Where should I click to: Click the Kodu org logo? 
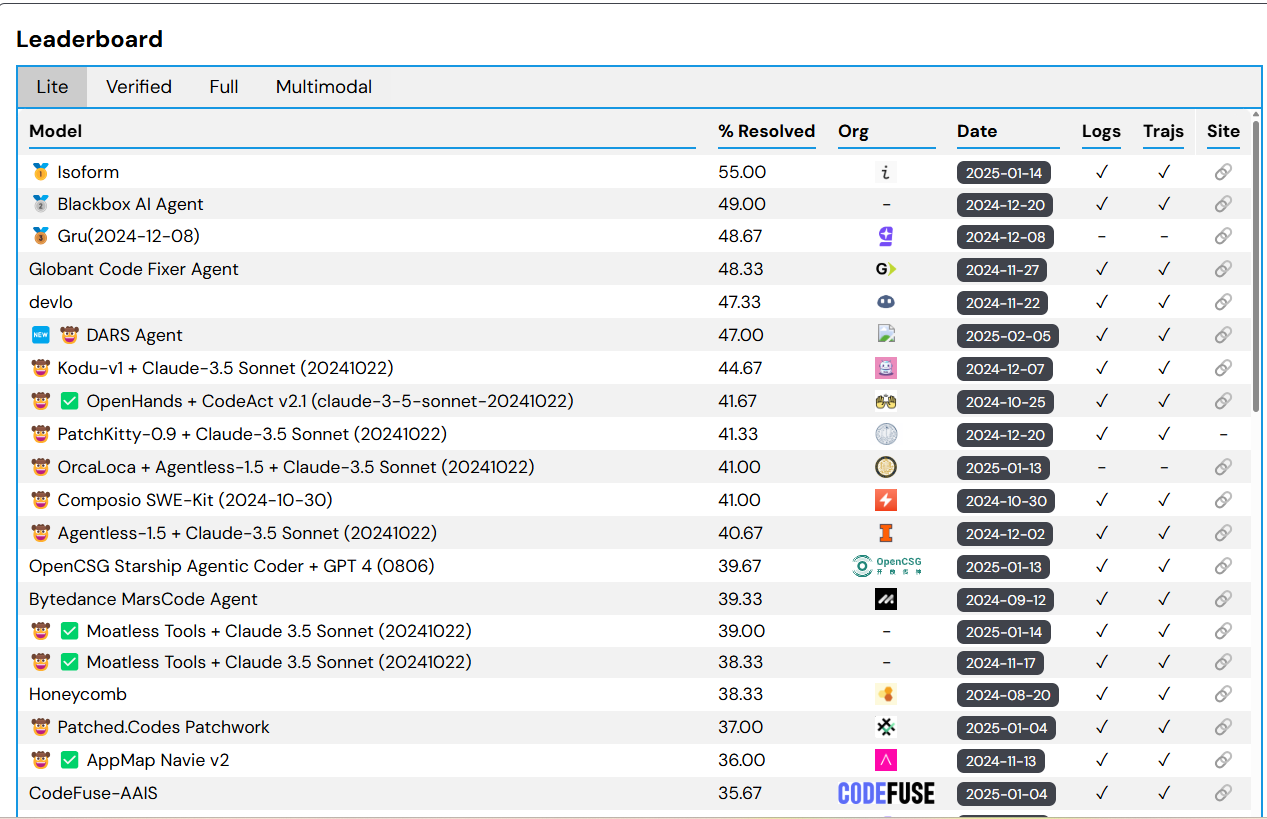point(886,368)
